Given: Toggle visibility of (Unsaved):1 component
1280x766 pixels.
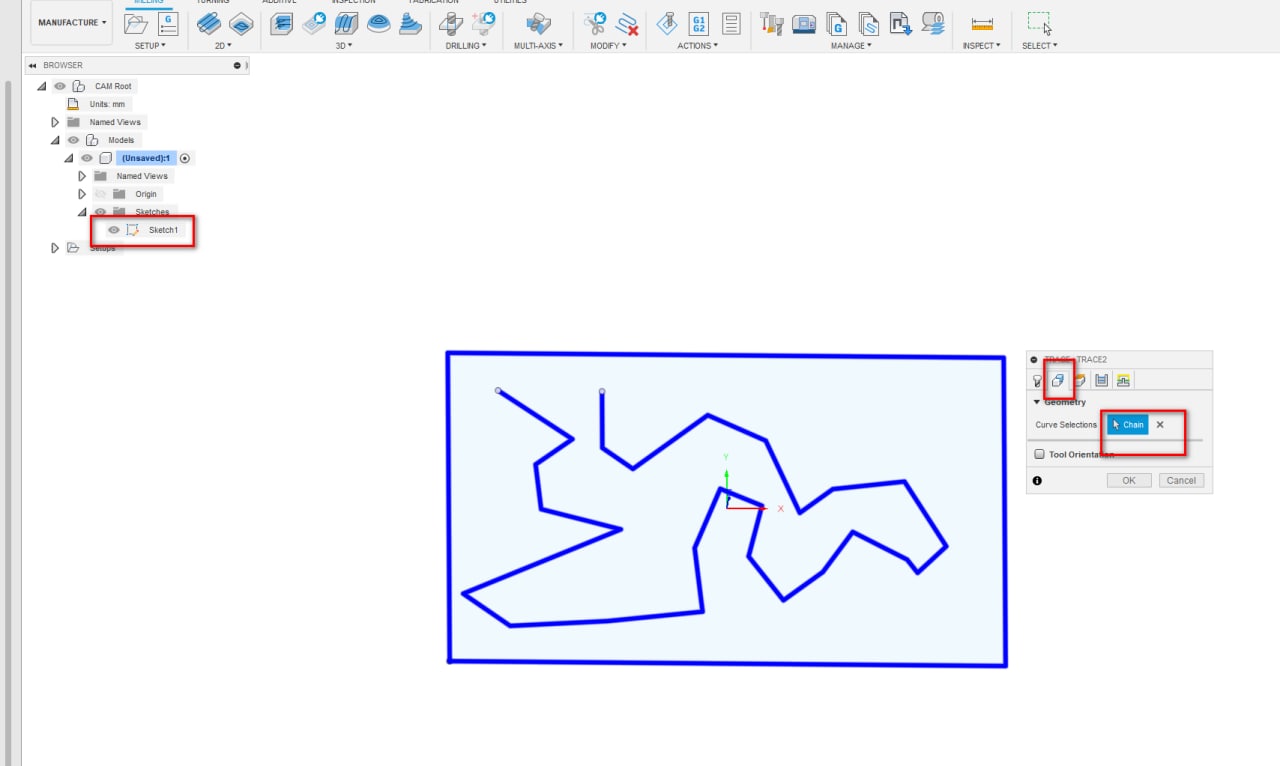Looking at the screenshot, I should tap(87, 158).
